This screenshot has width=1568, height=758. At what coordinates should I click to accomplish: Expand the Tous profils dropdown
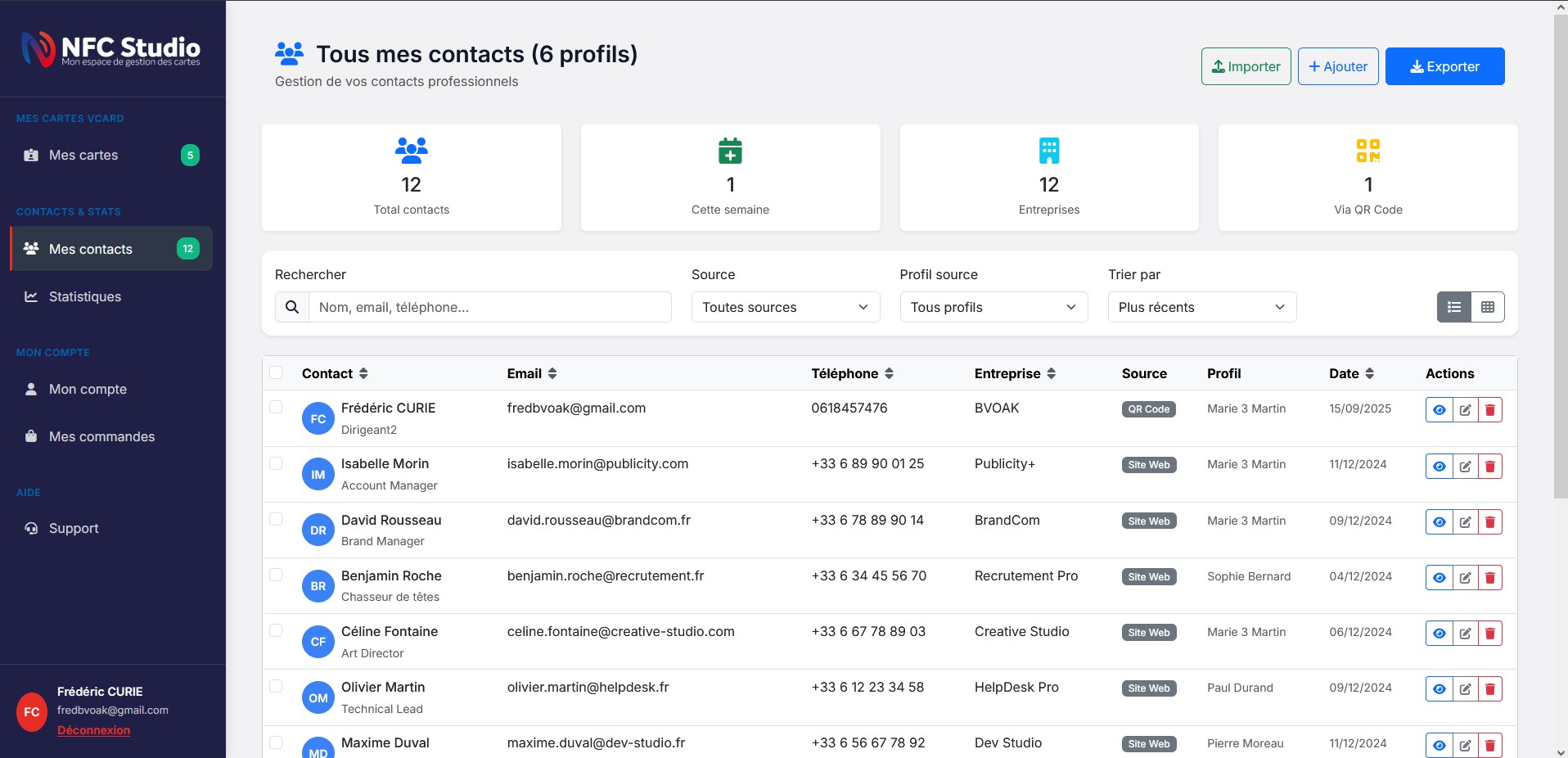pos(994,307)
